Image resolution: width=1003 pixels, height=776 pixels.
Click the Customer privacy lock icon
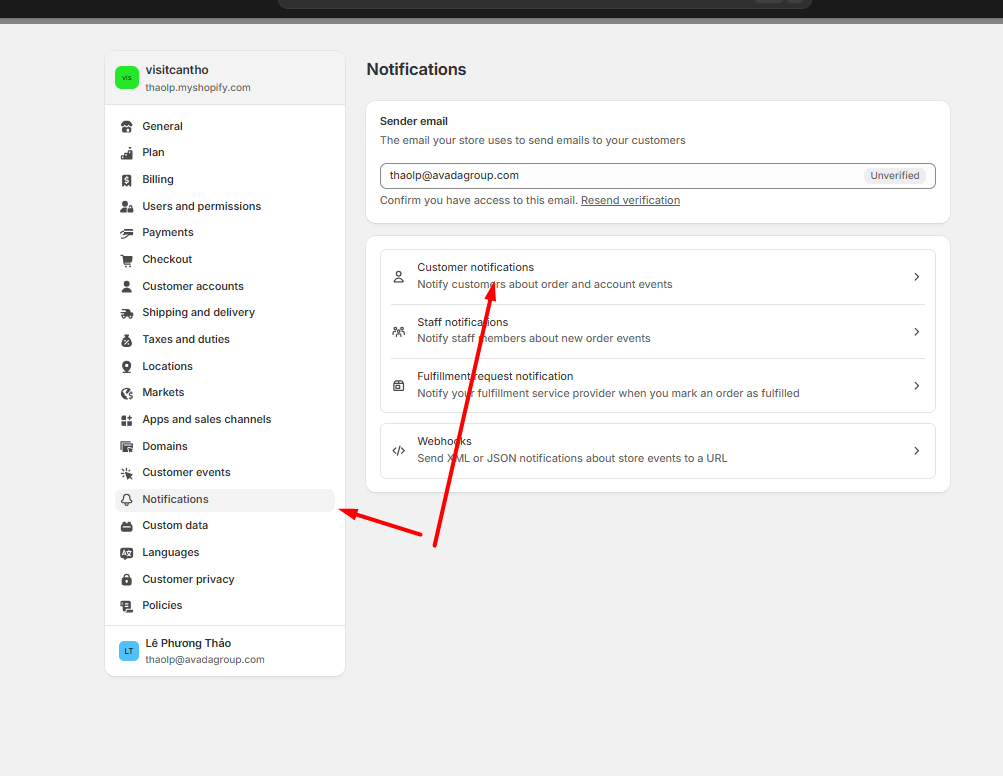click(x=127, y=580)
